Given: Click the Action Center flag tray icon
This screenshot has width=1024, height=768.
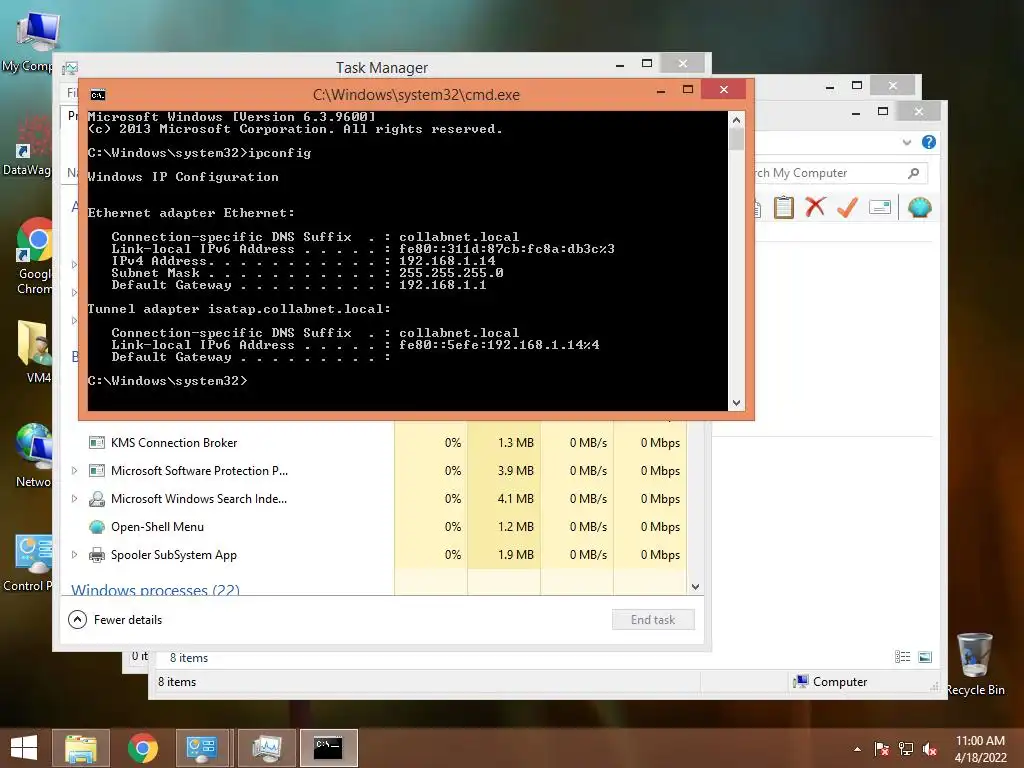Looking at the screenshot, I should pyautogui.click(x=881, y=749).
